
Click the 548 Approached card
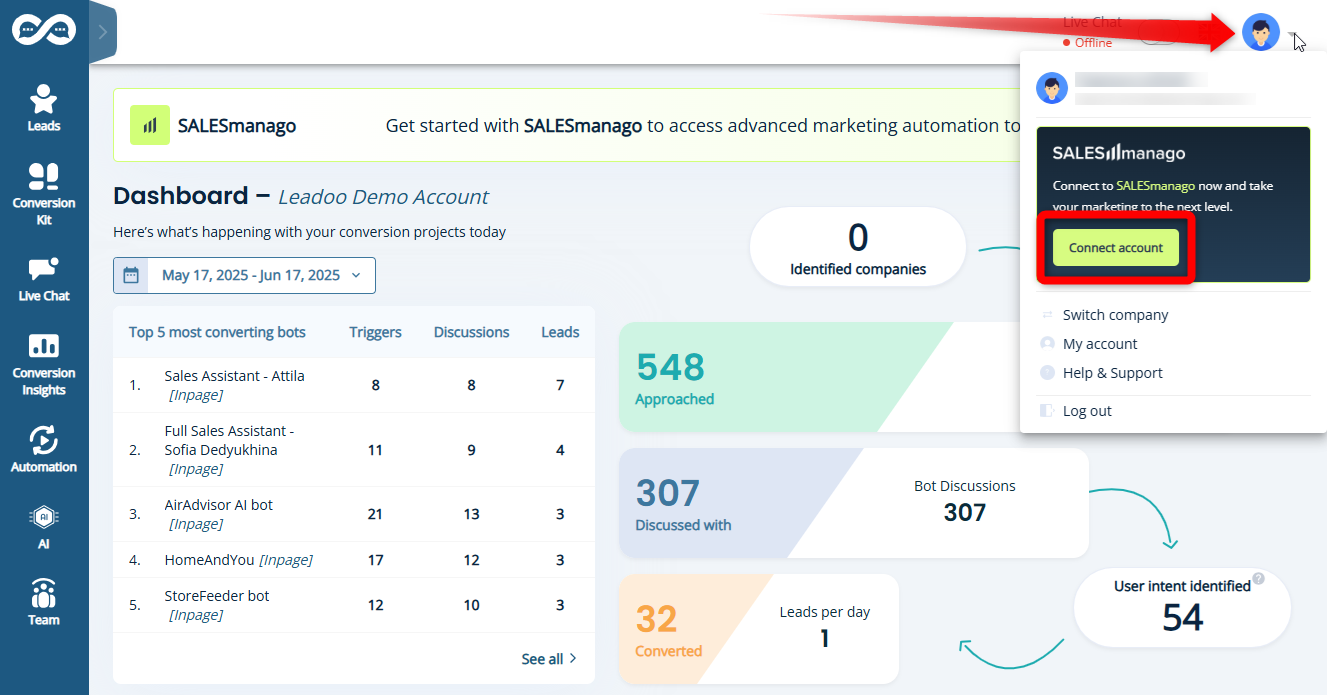pyautogui.click(x=820, y=377)
